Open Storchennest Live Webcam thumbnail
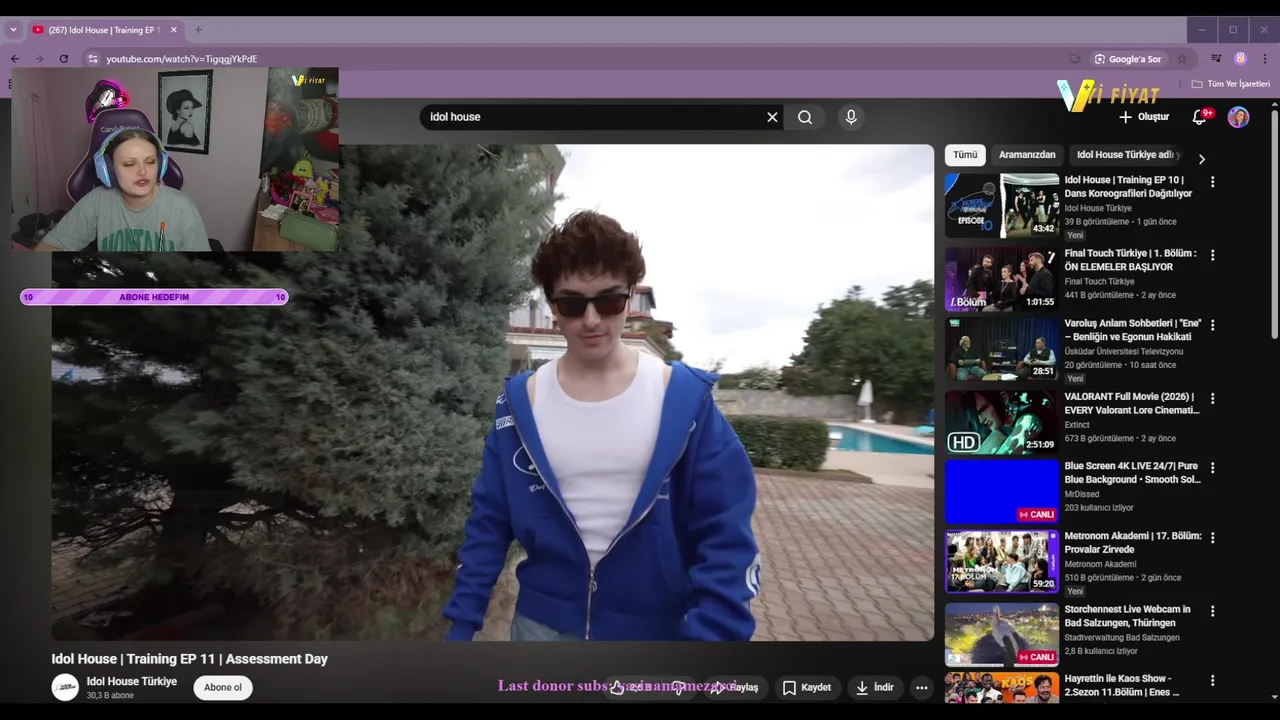Viewport: 1280px width, 720px height. [1002, 634]
